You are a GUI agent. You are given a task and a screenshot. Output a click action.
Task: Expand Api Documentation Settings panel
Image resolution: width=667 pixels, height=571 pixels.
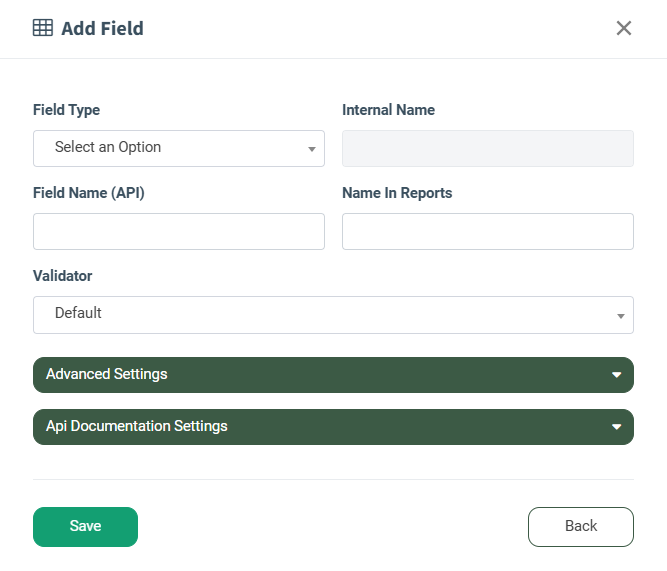coord(320,427)
